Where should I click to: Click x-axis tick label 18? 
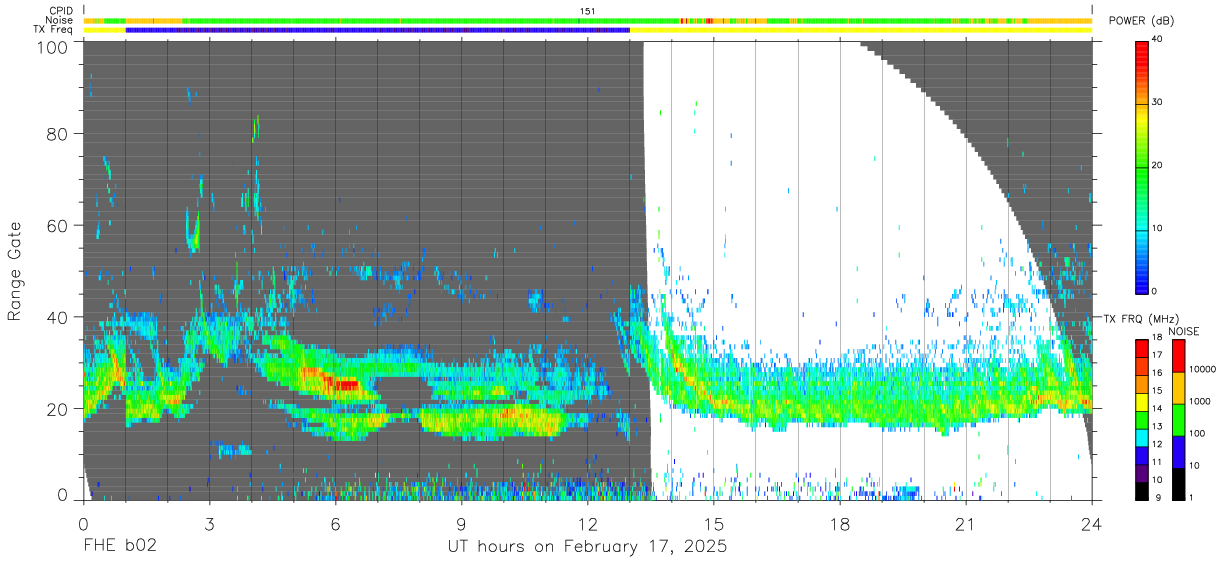(840, 523)
